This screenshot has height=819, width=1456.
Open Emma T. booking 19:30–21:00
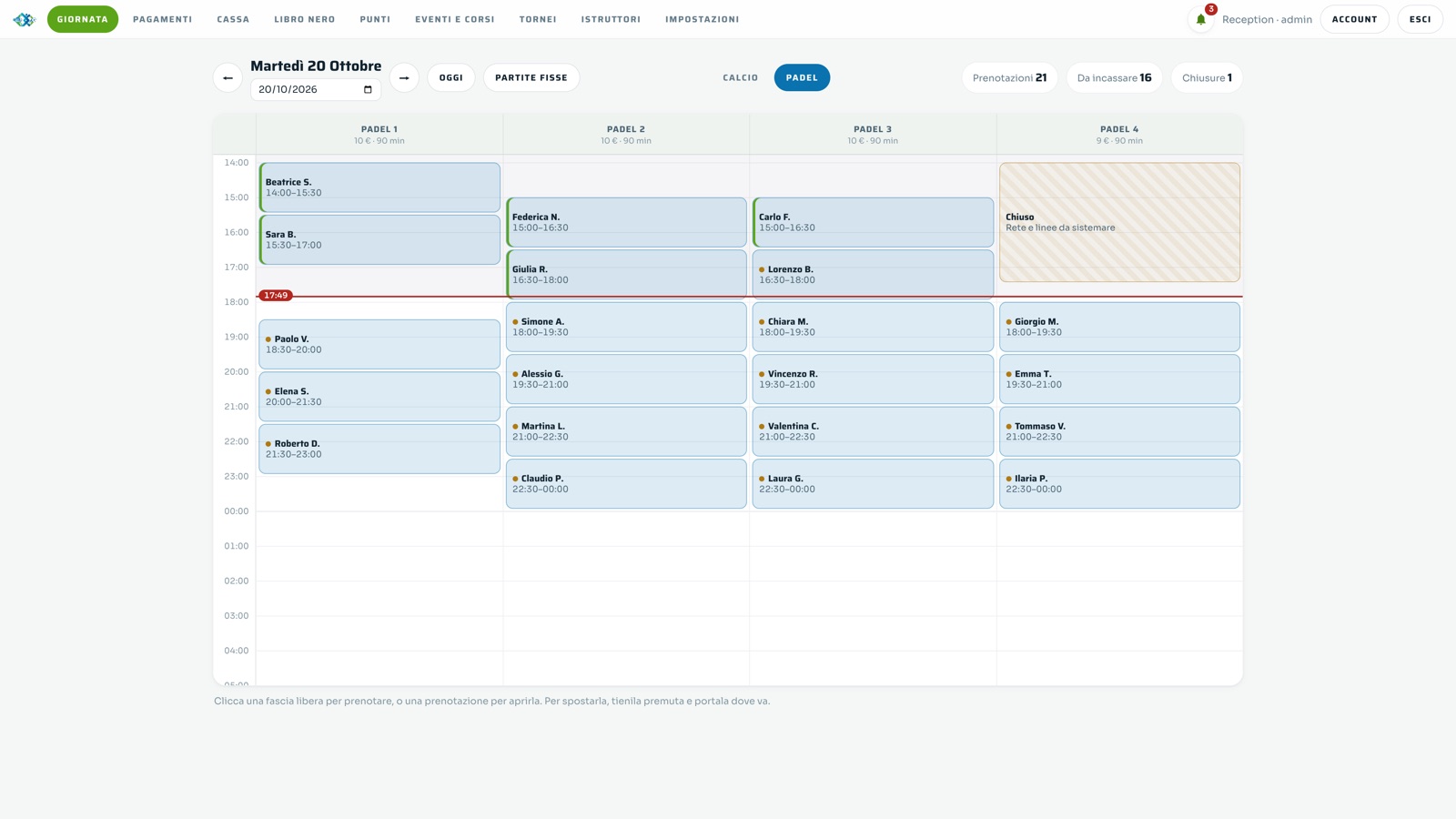coord(1119,379)
